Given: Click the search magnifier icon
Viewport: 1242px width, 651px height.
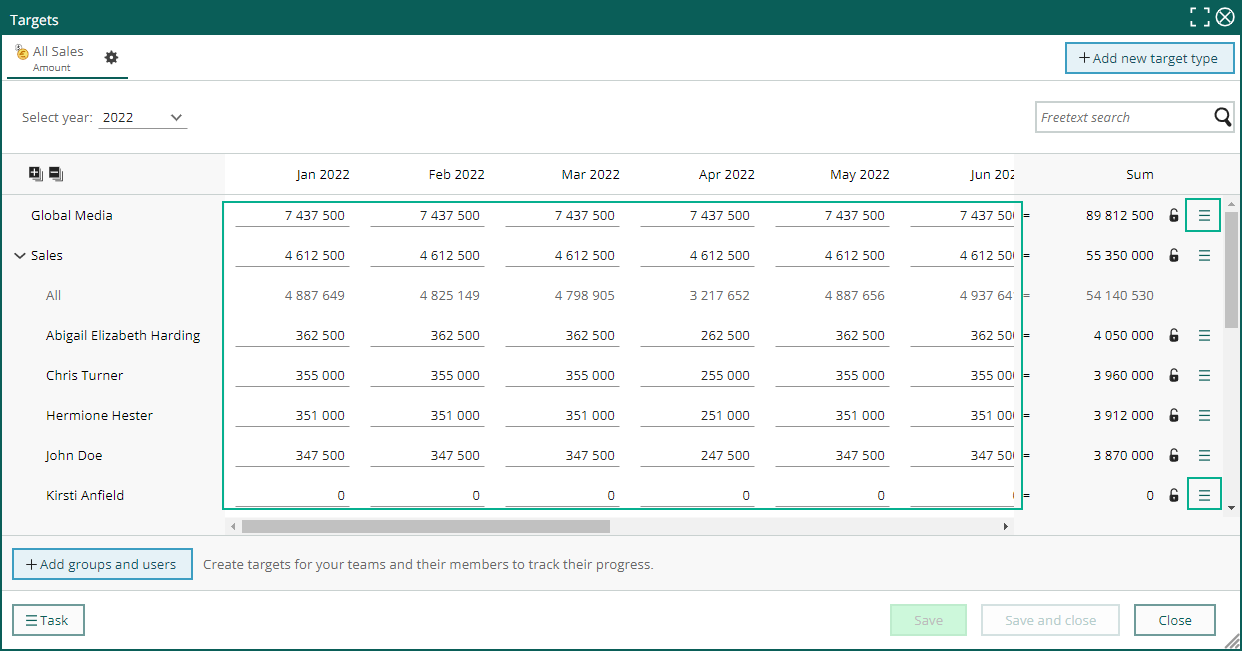Looking at the screenshot, I should (1223, 117).
